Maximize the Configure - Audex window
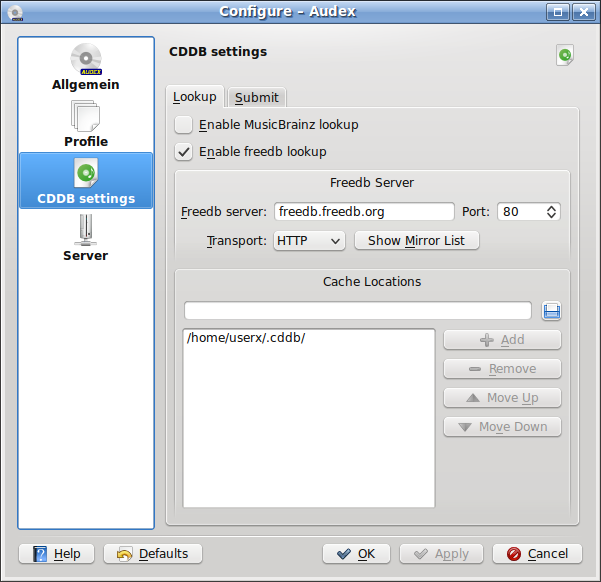 (x=558, y=12)
